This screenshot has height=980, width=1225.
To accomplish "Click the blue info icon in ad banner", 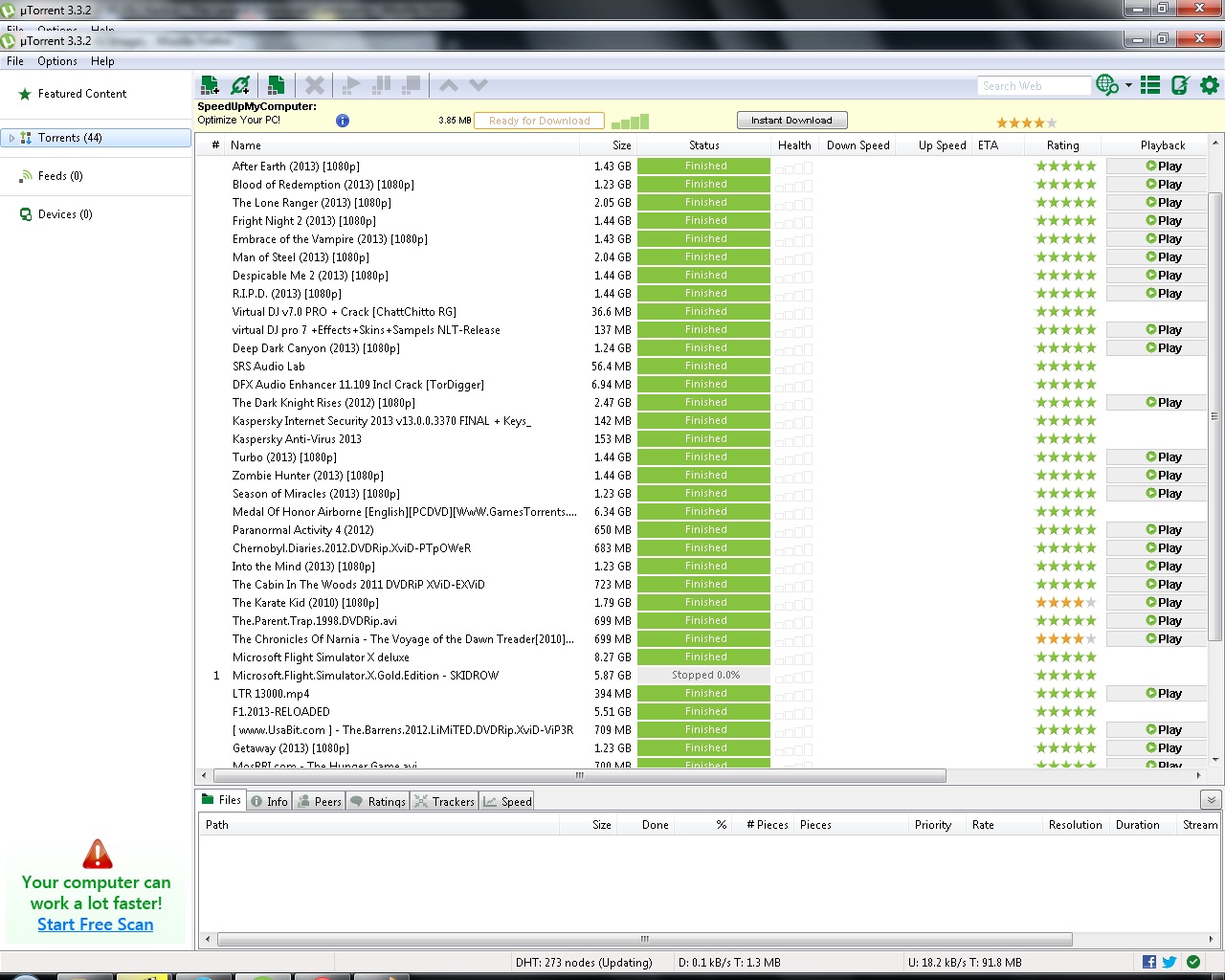I will pyautogui.click(x=343, y=121).
